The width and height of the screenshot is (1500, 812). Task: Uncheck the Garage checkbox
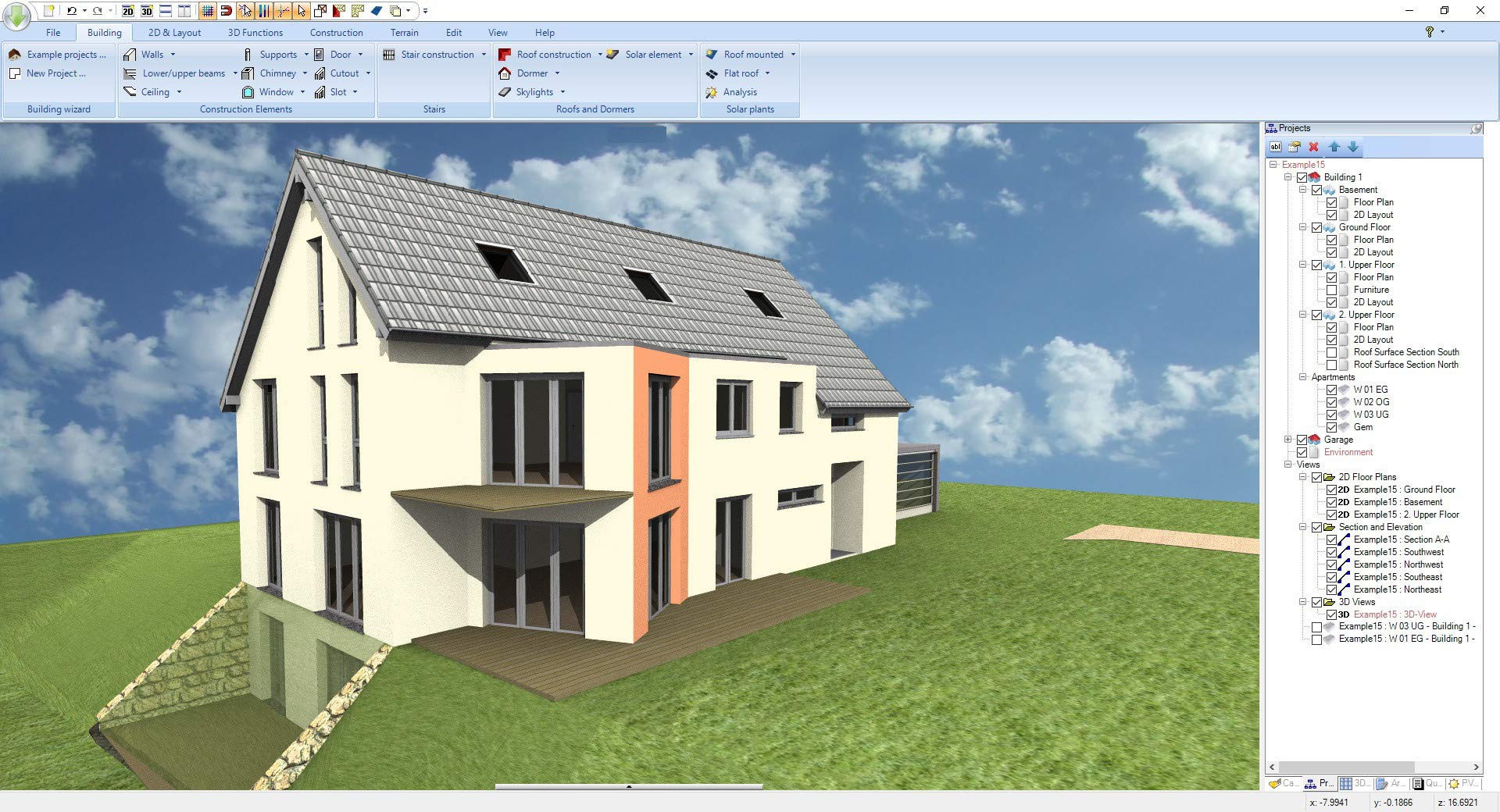1302,440
